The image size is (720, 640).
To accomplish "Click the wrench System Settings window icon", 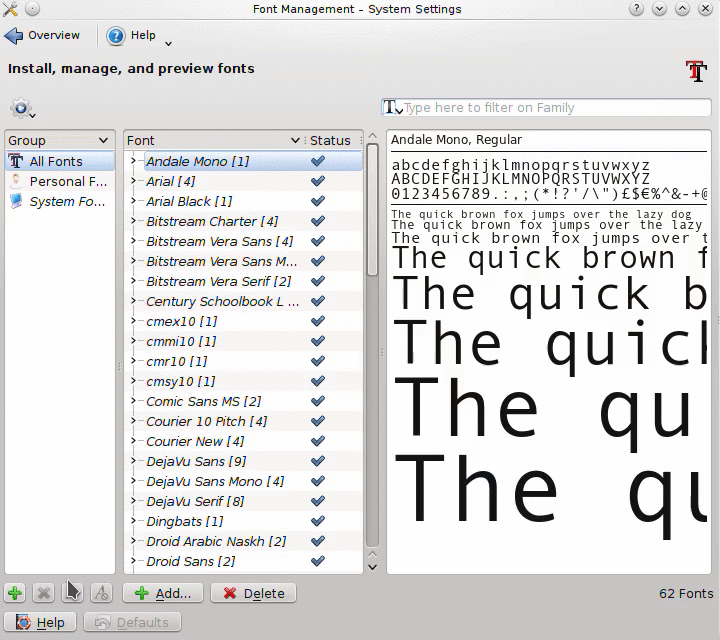I will 10,9.
